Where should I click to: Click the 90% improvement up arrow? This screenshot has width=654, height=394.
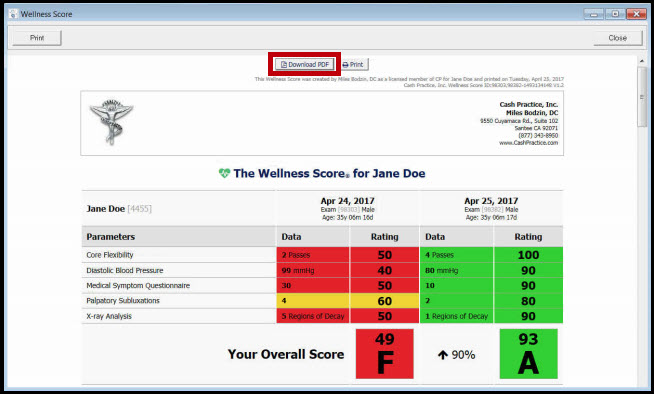443,355
